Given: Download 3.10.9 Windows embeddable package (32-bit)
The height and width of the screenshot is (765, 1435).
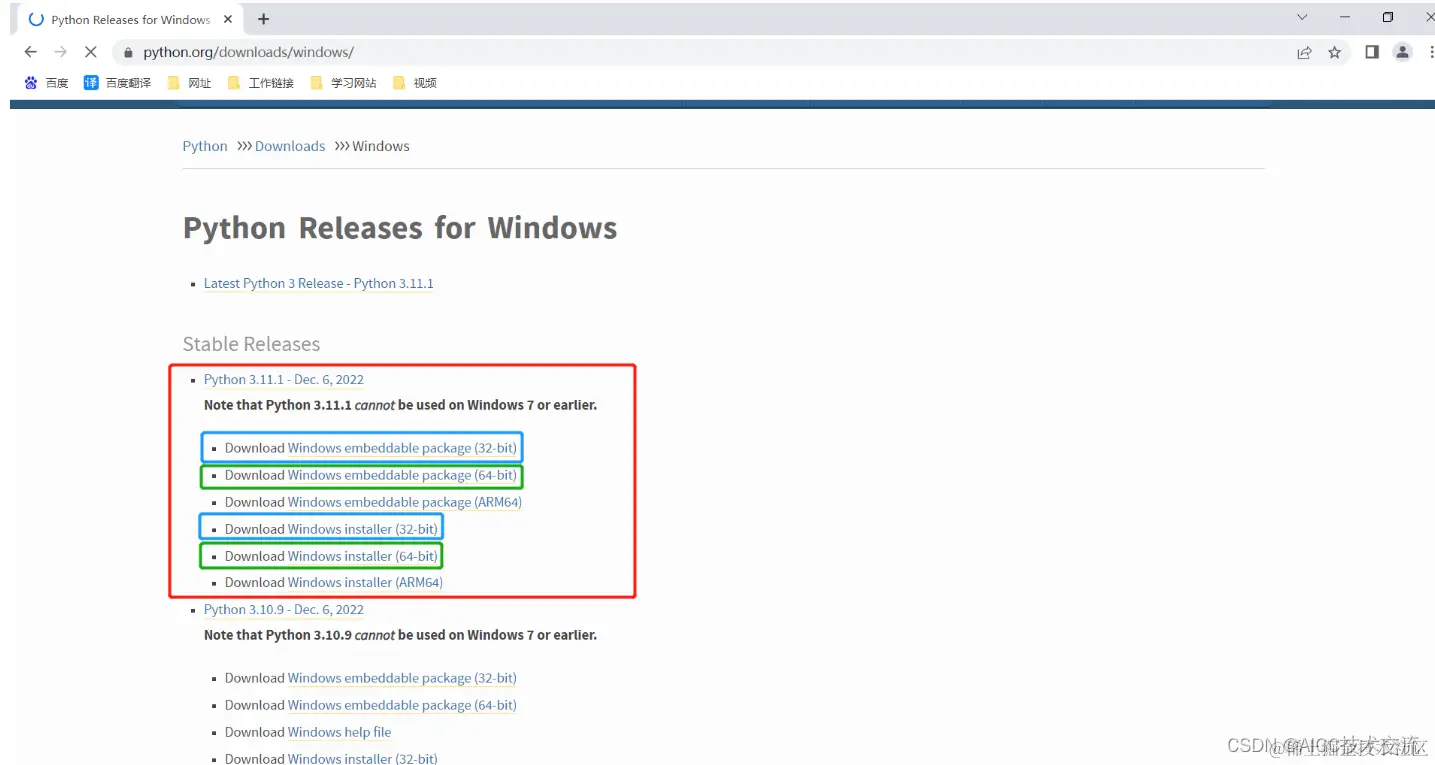Looking at the screenshot, I should [402, 678].
